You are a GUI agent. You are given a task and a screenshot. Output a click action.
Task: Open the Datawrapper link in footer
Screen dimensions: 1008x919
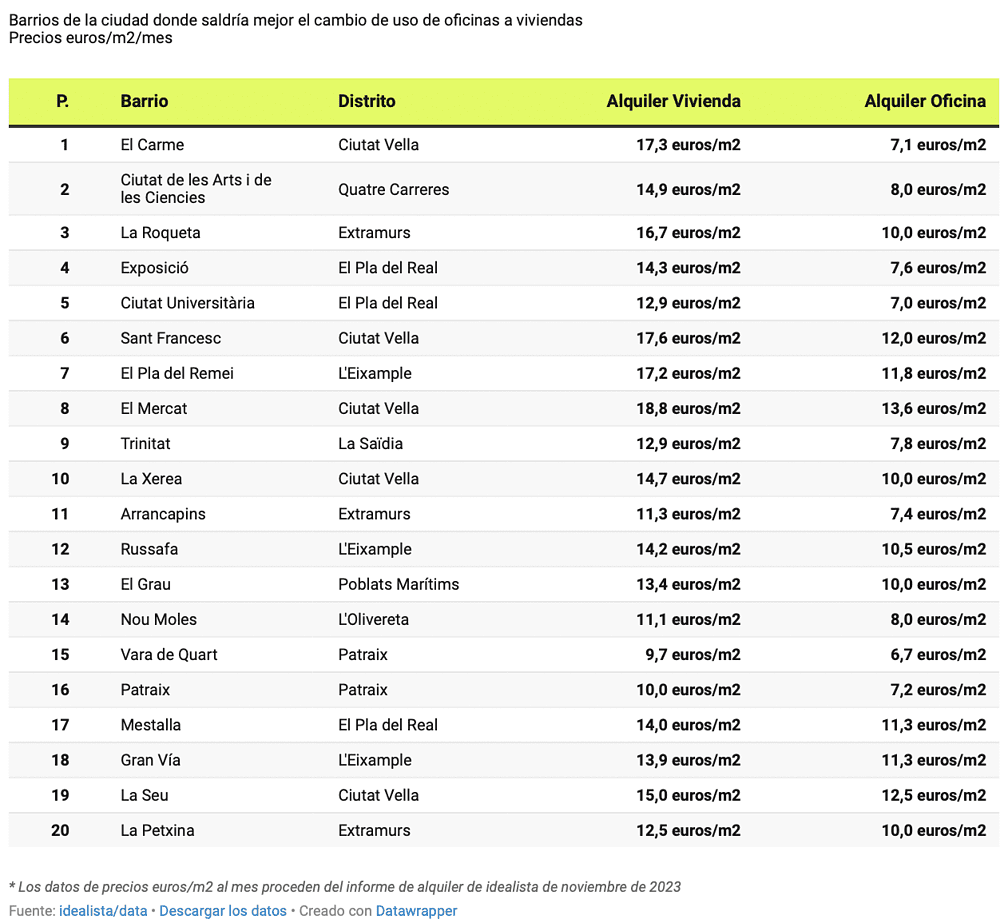point(416,911)
